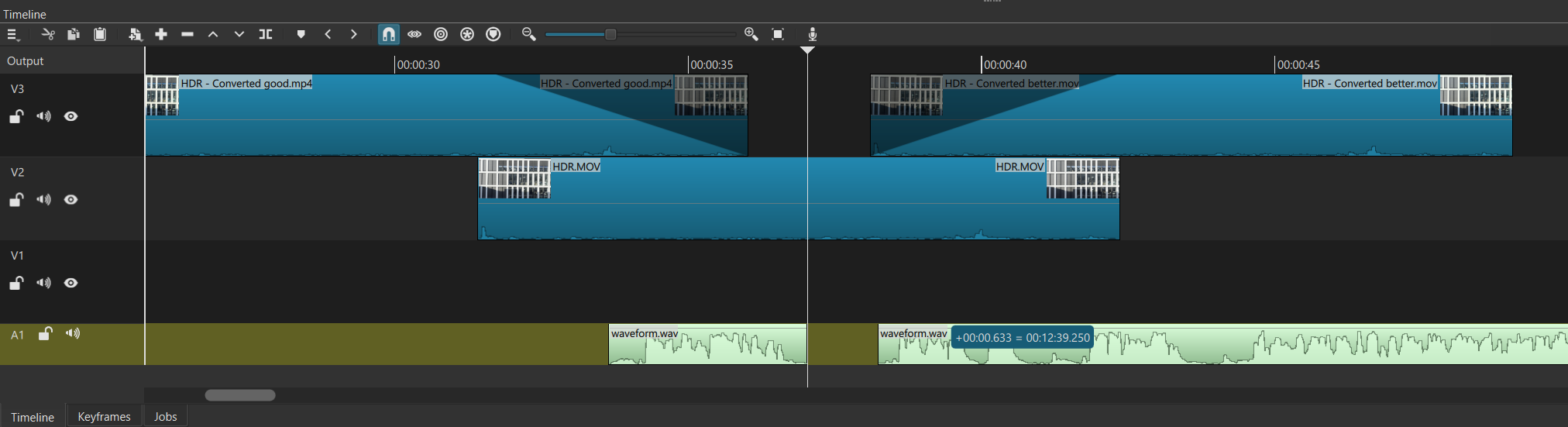Image resolution: width=1568 pixels, height=427 pixels.
Task: Toggle the Snap magnet button
Action: (388, 34)
